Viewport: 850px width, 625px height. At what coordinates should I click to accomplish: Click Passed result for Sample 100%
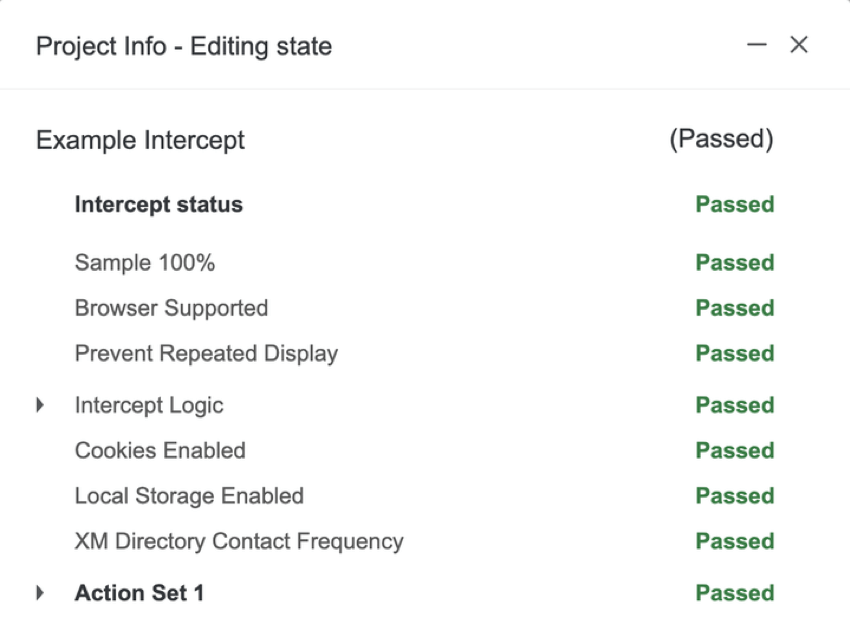pos(735,263)
